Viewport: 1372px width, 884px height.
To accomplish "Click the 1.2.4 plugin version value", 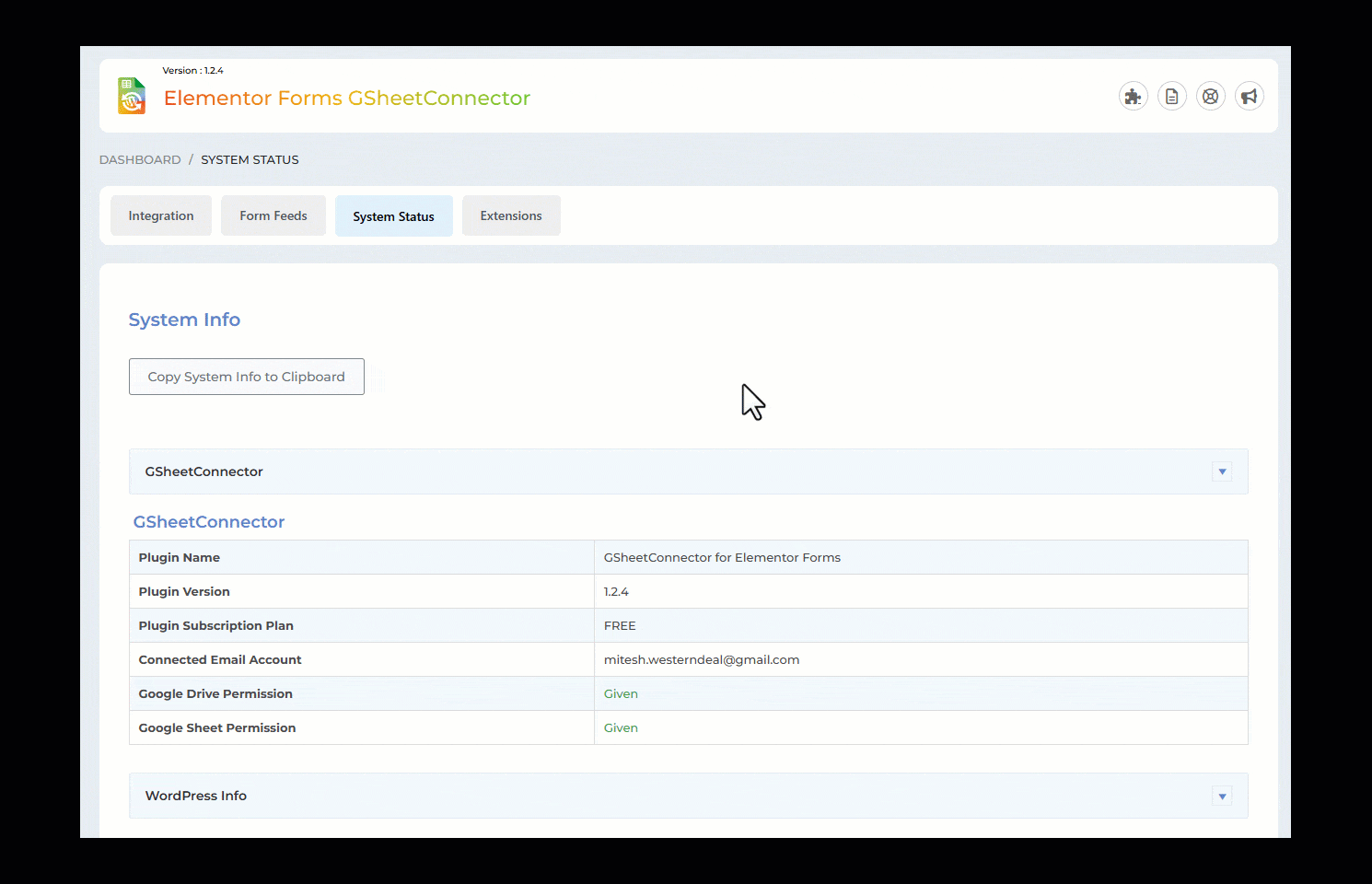I will (x=617, y=591).
